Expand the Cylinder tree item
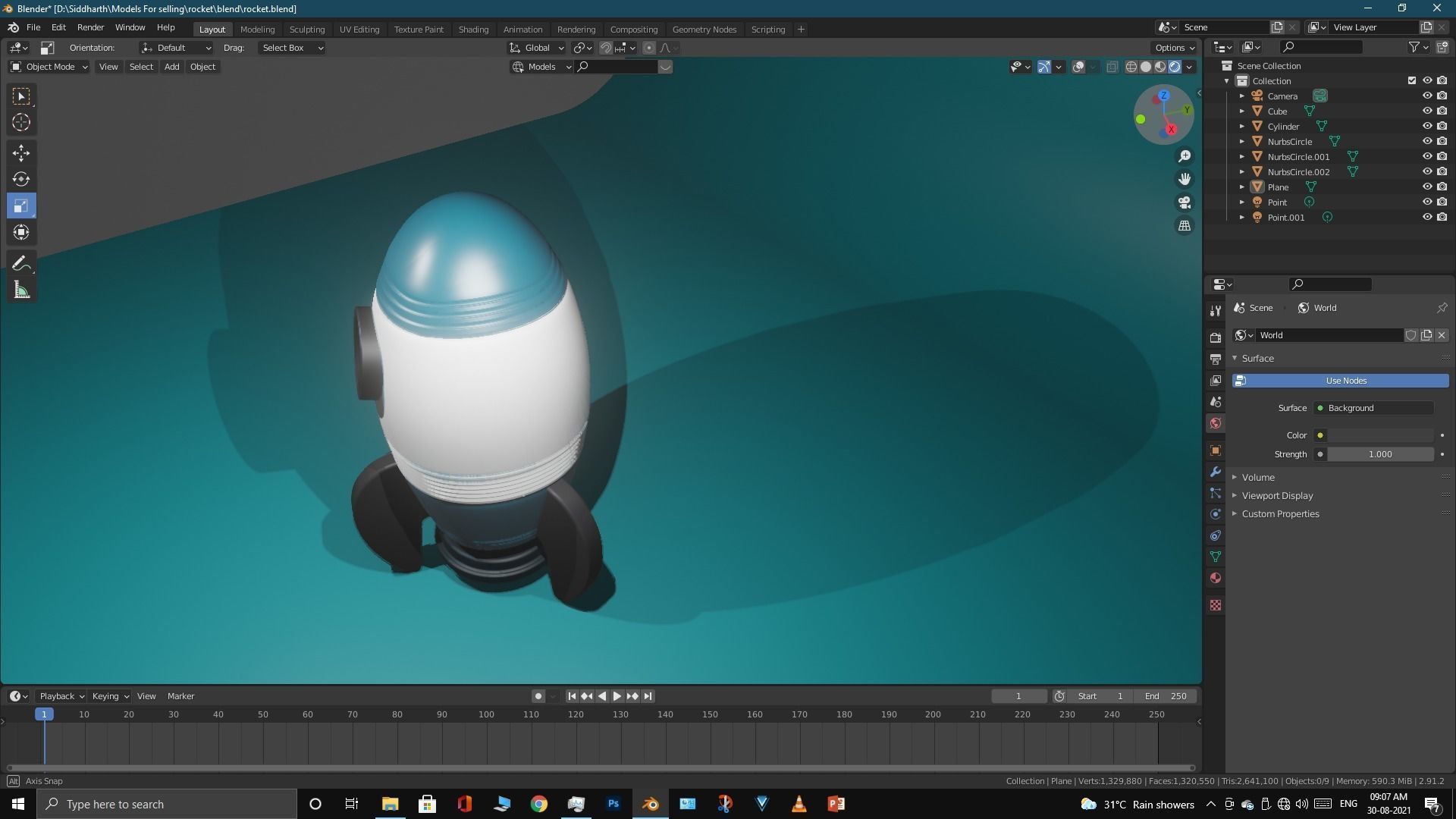The image size is (1456, 819). (1241, 127)
